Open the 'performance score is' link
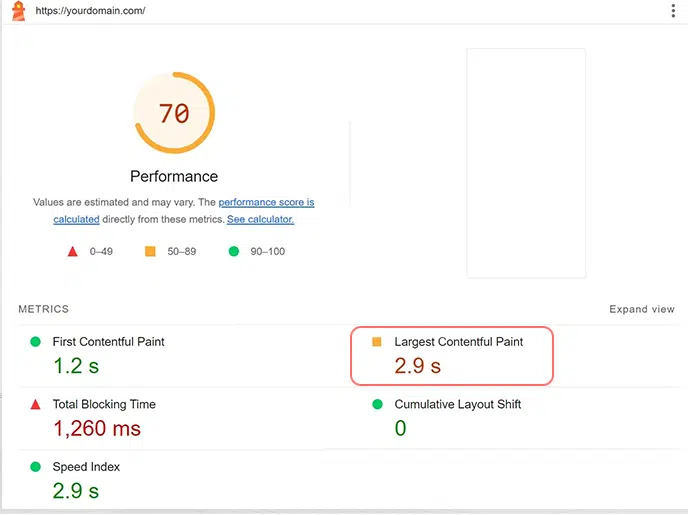 266,202
